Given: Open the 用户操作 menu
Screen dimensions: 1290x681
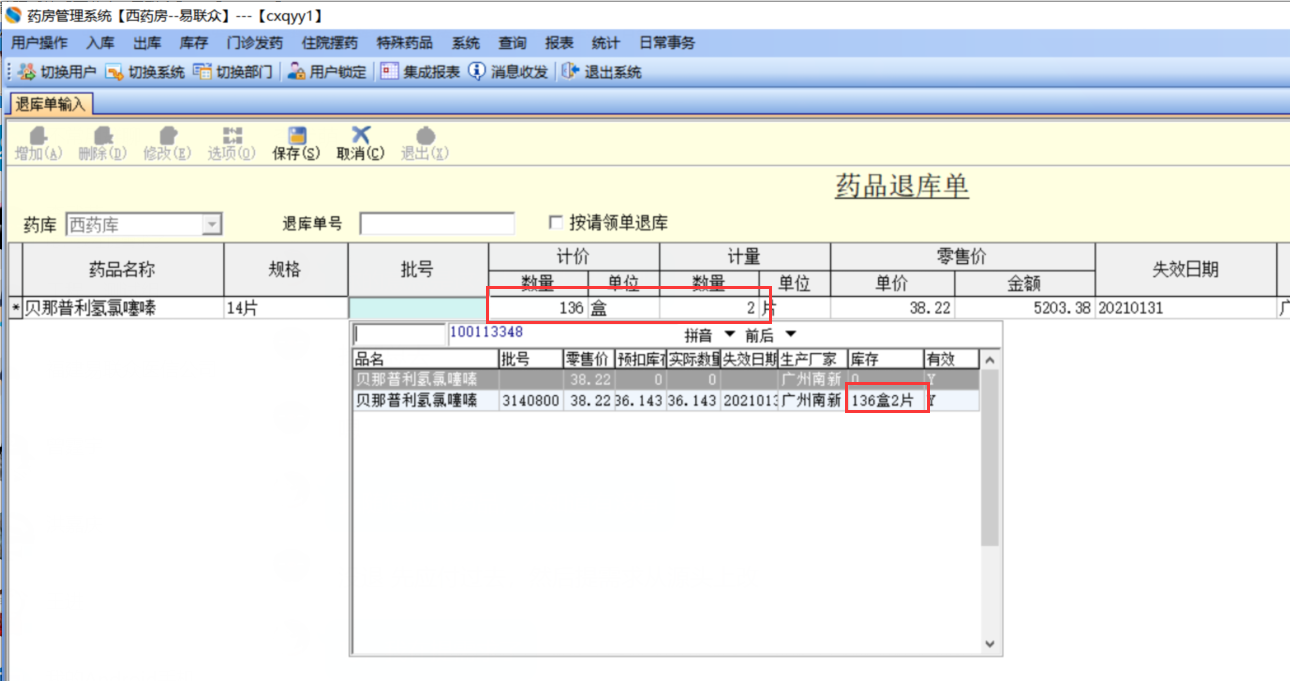Looking at the screenshot, I should [40, 43].
